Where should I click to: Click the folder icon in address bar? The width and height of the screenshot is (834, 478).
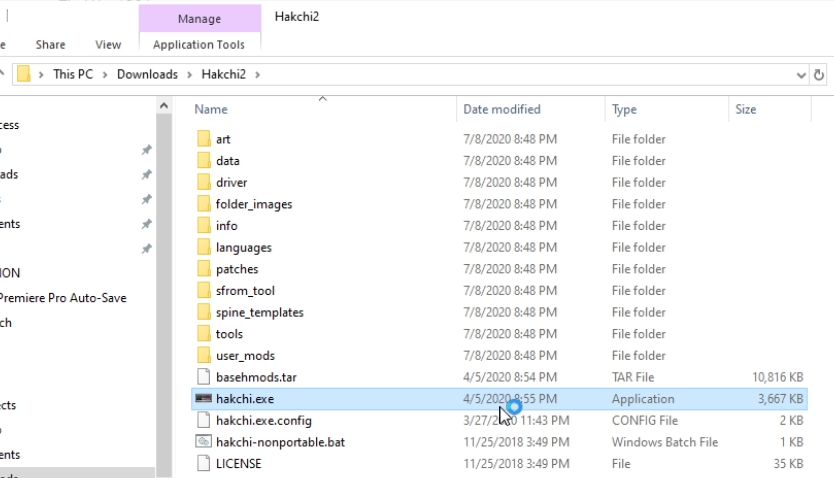pyautogui.click(x=23, y=74)
